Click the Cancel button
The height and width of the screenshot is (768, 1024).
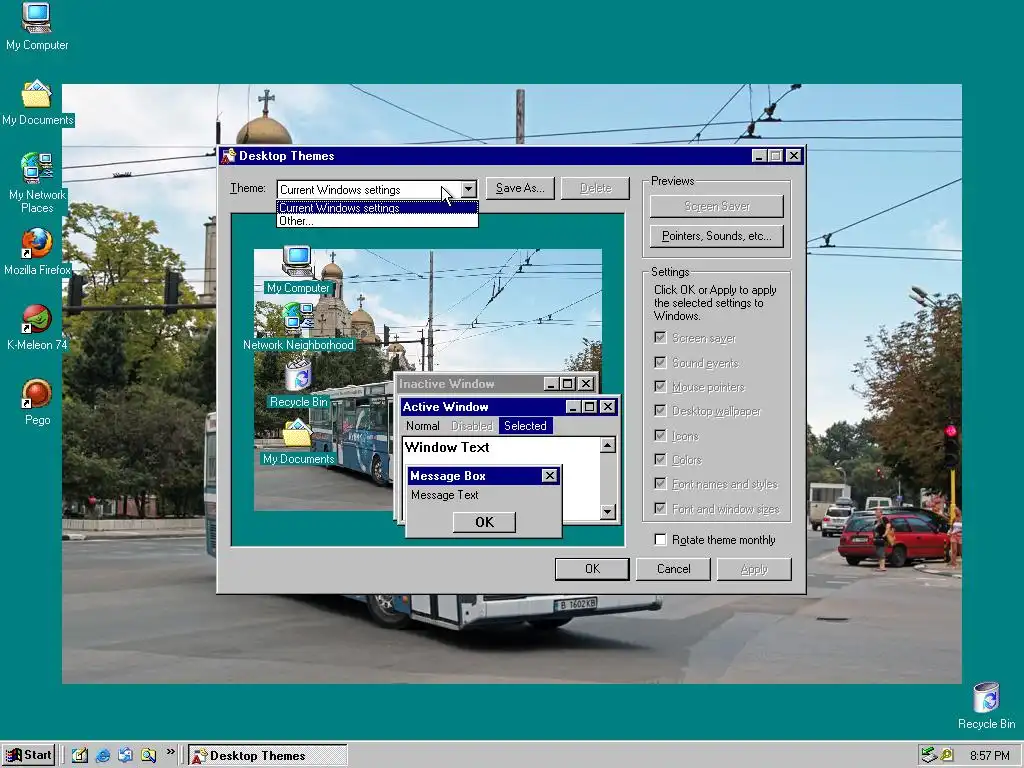(673, 569)
